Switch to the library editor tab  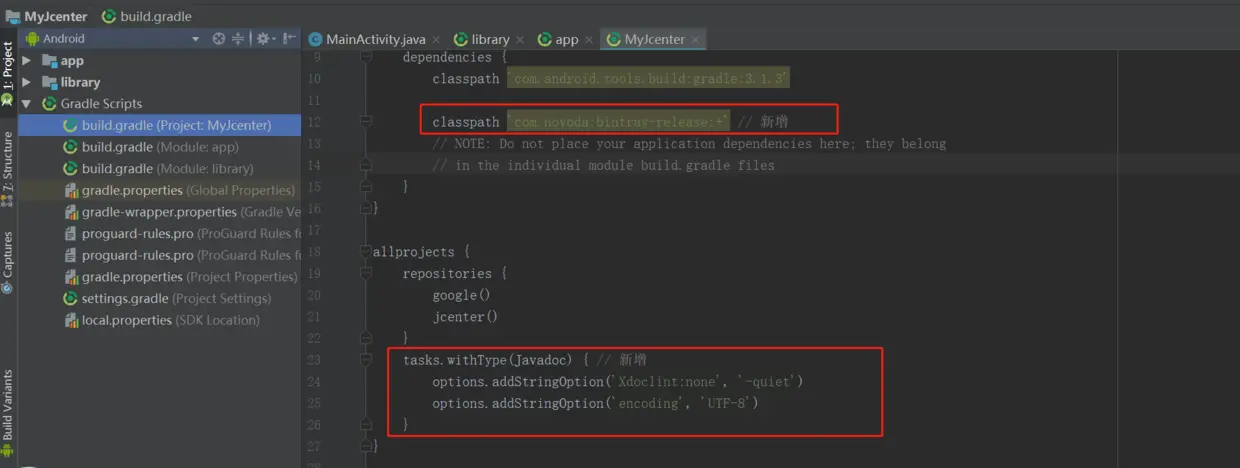[x=490, y=39]
